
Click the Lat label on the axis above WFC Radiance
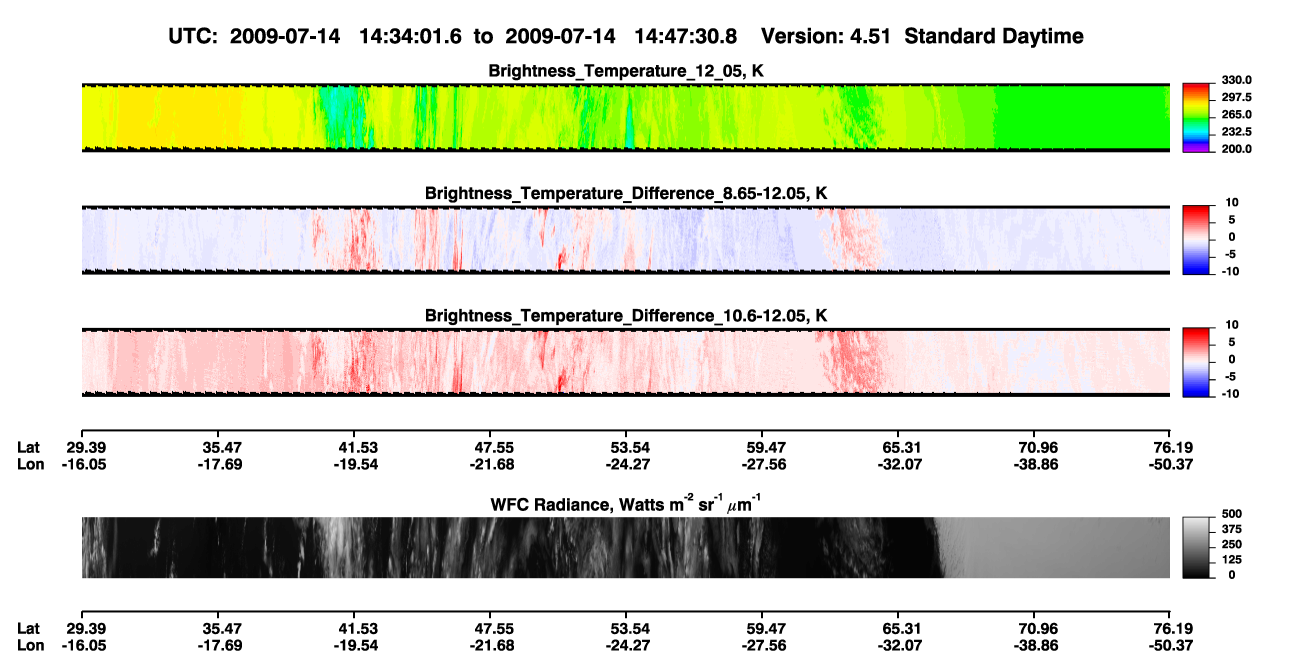point(29,446)
